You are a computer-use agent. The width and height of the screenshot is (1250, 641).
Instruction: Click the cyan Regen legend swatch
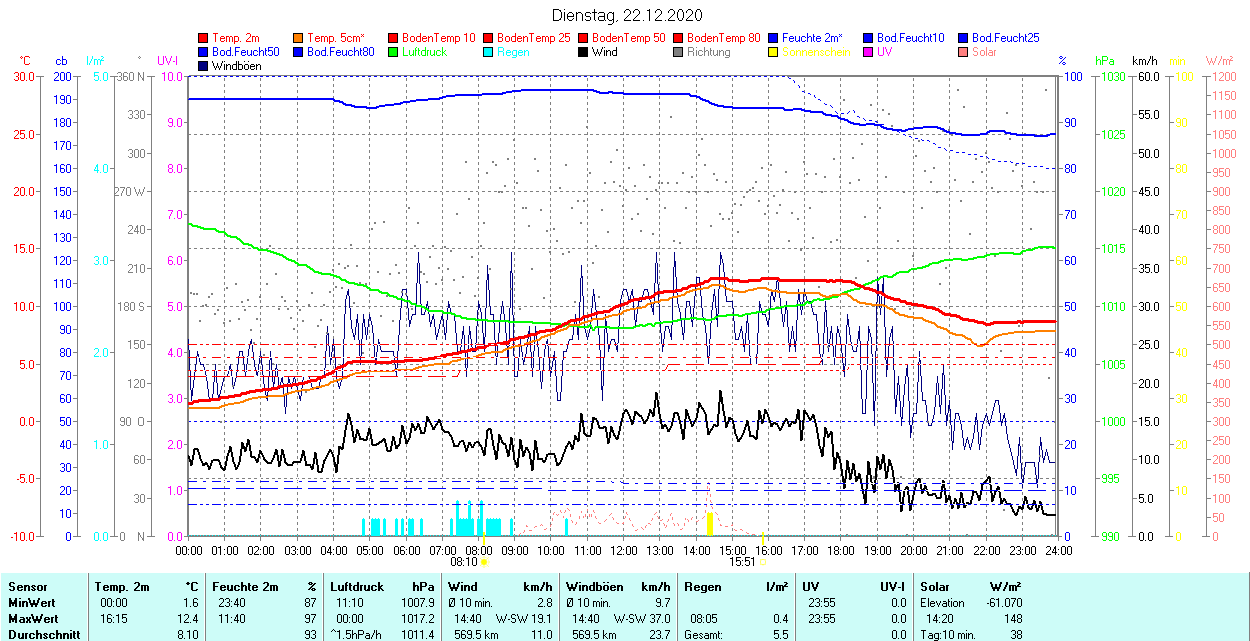point(488,52)
